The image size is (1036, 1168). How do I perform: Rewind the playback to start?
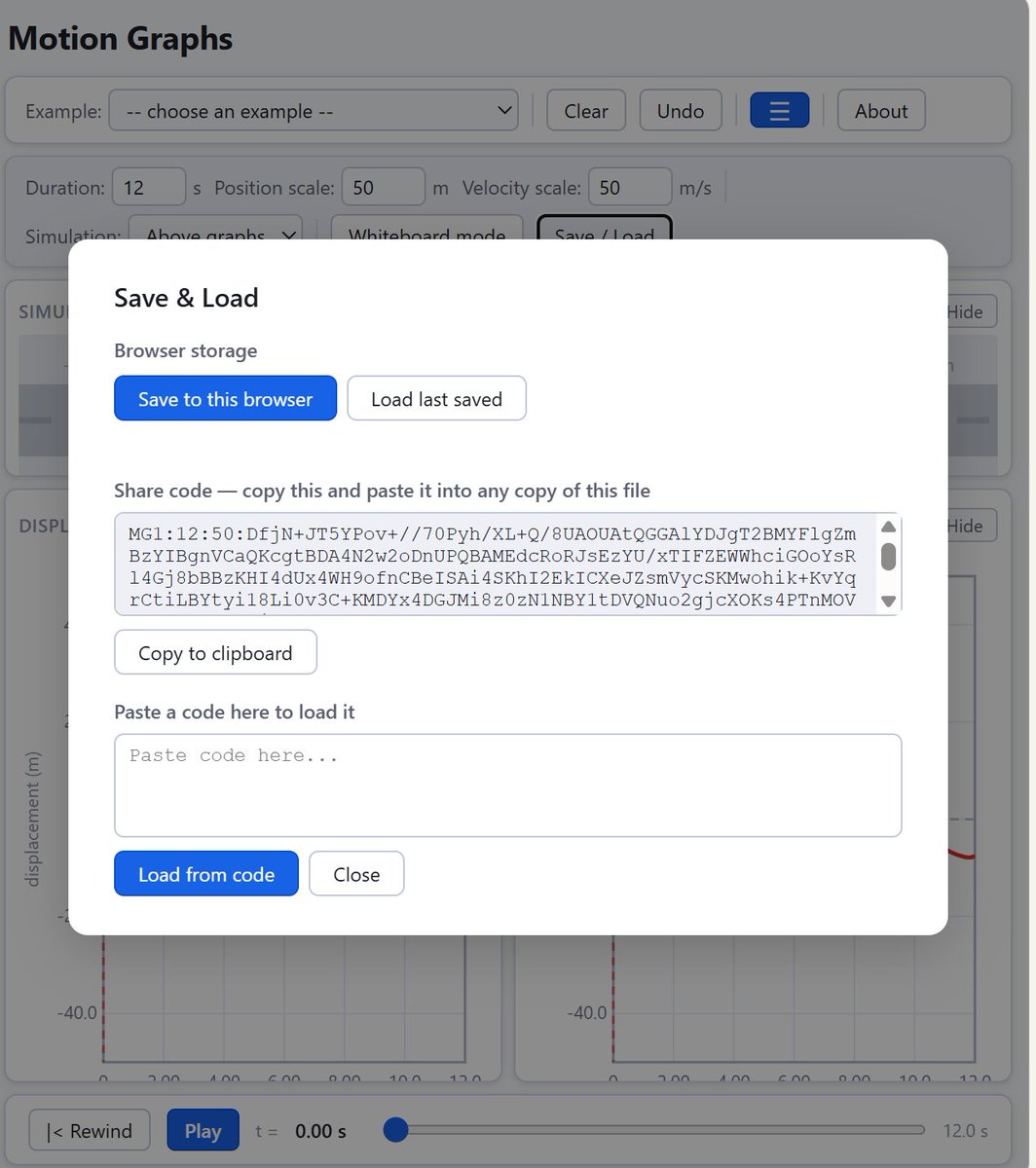point(90,1130)
